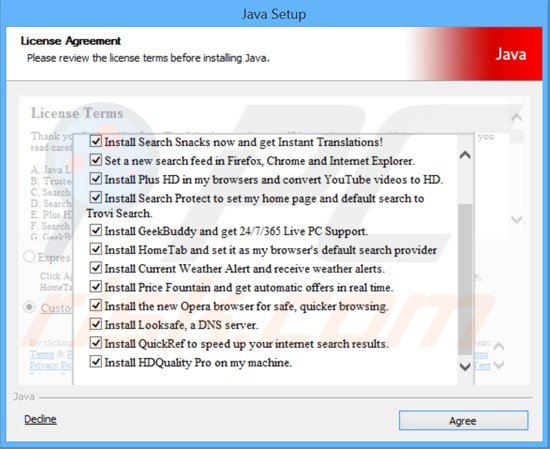Click offers list scroll down arrow
Viewport: 550px width, 449px height.
465,367
